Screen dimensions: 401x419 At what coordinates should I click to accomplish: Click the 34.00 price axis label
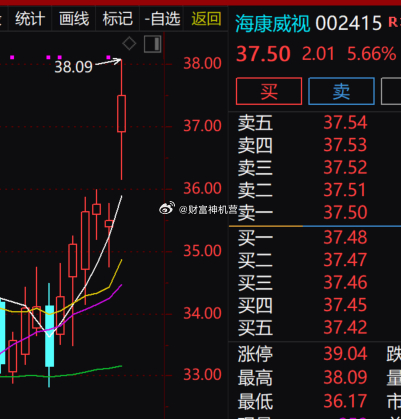click(202, 313)
